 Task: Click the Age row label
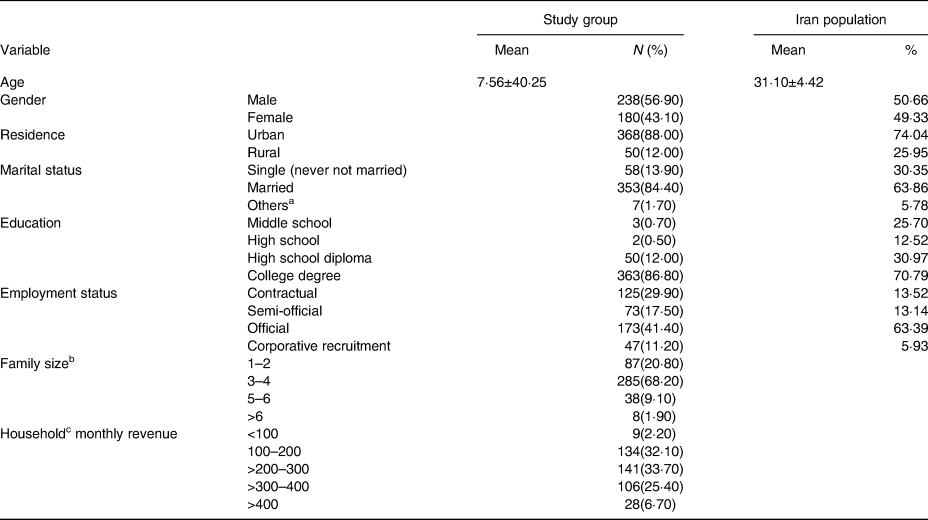[13, 82]
